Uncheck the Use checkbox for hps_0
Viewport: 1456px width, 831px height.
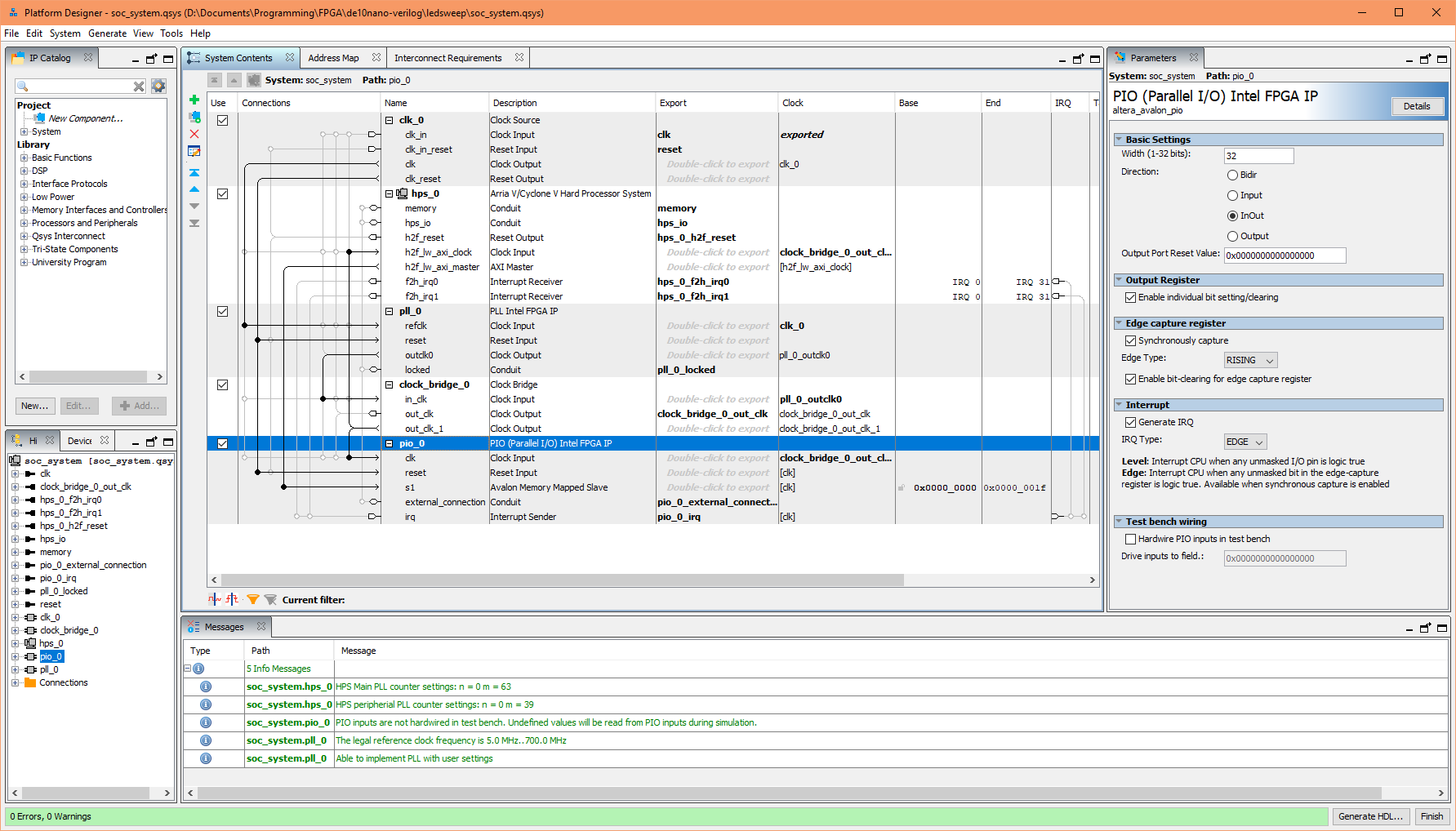coord(222,193)
